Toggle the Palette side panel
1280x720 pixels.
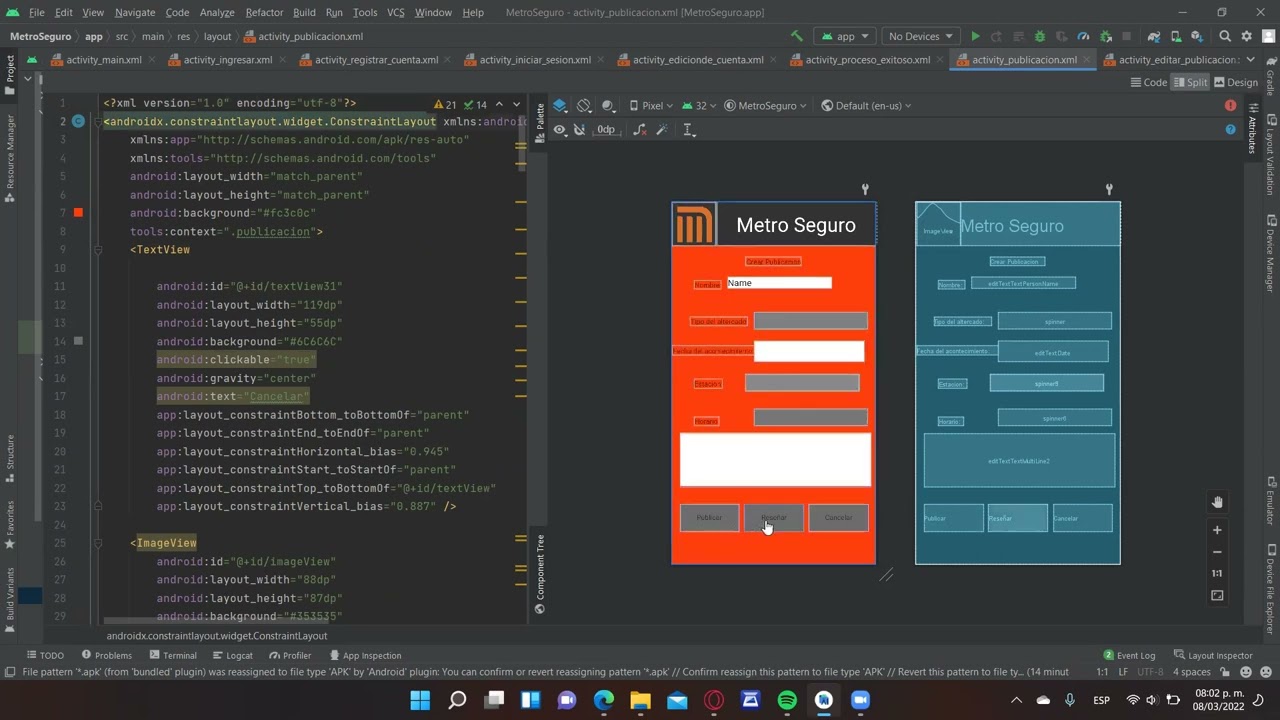point(540,123)
